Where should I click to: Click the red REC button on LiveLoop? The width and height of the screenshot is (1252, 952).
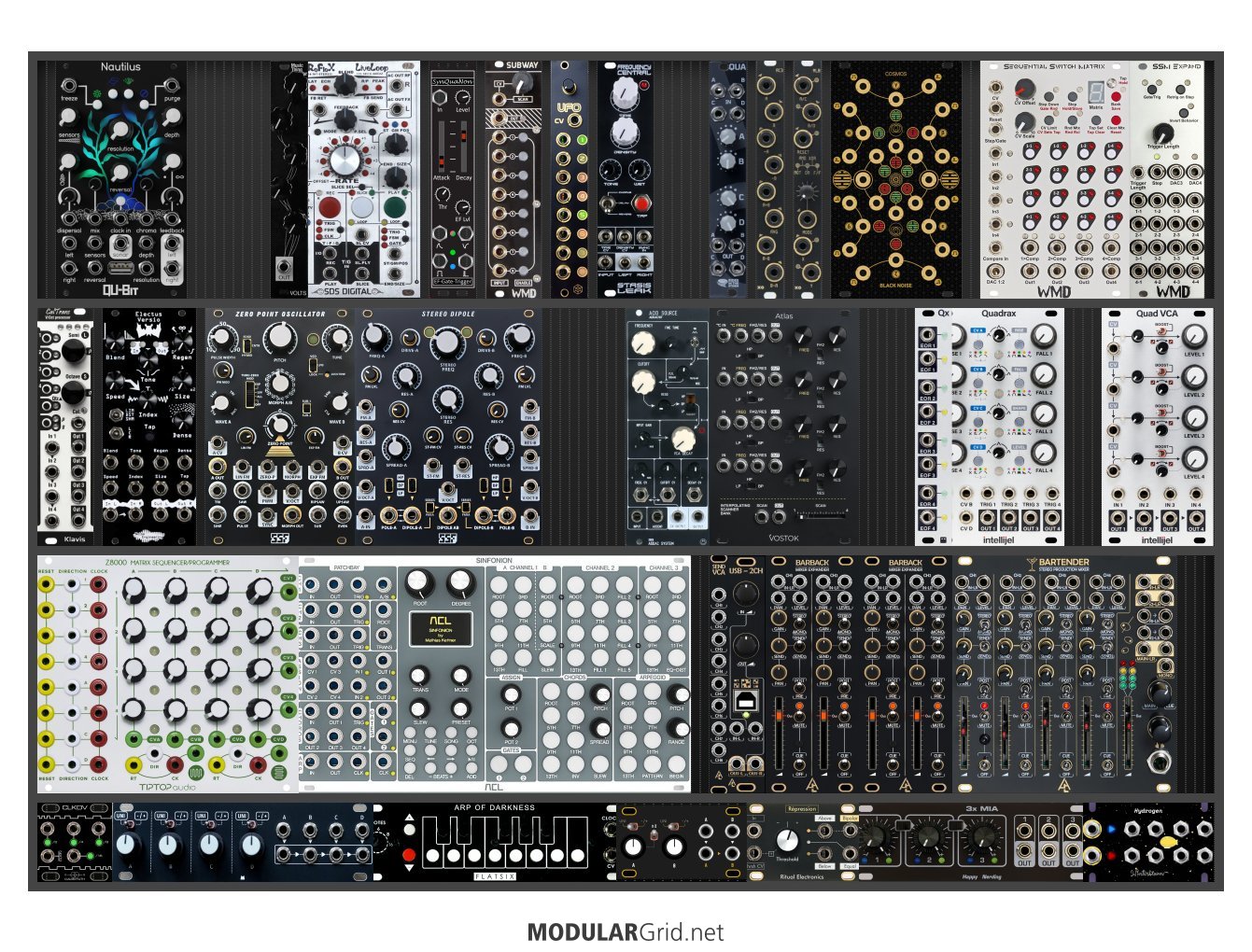331,207
